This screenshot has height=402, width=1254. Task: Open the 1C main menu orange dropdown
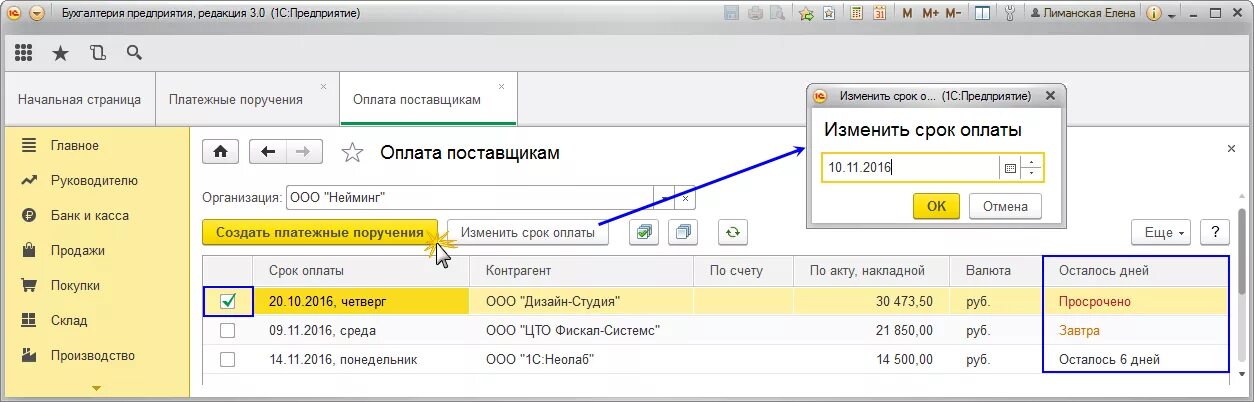[x=37, y=14]
